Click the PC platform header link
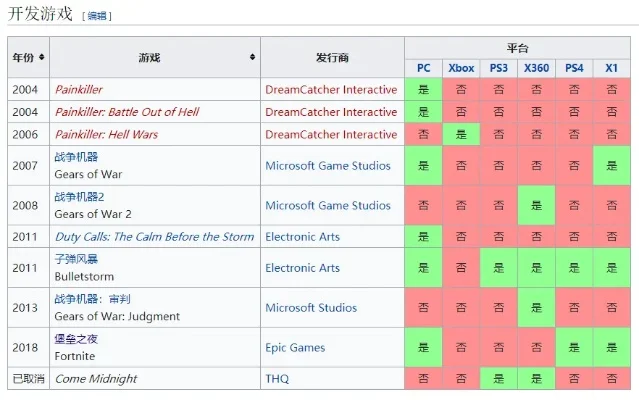 (424, 68)
